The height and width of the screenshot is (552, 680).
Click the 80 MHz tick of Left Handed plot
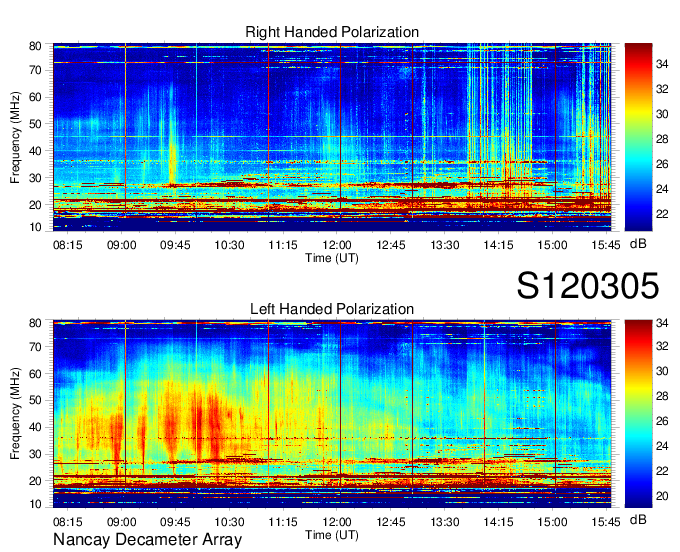(35, 323)
